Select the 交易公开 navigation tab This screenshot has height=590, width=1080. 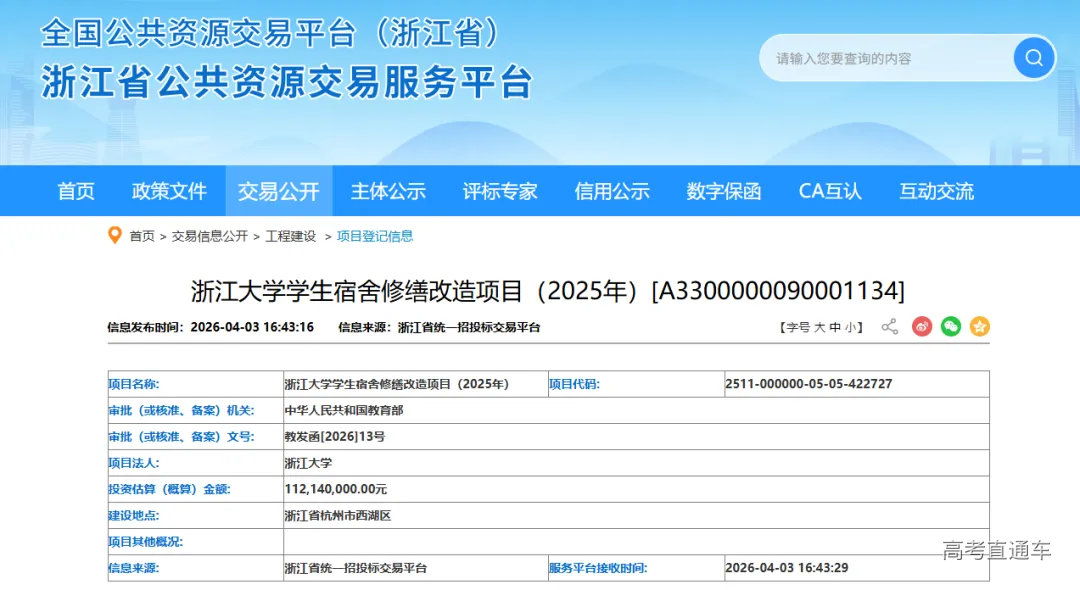(278, 191)
